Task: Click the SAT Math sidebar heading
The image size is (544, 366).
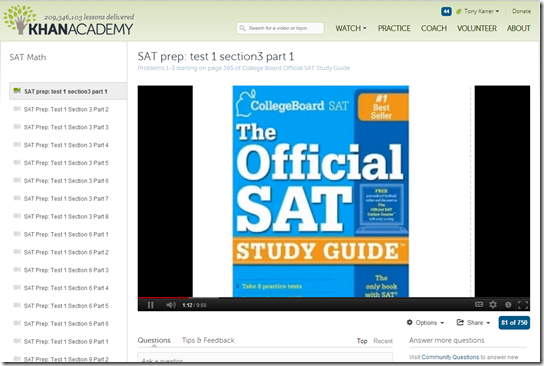Action: [x=27, y=57]
